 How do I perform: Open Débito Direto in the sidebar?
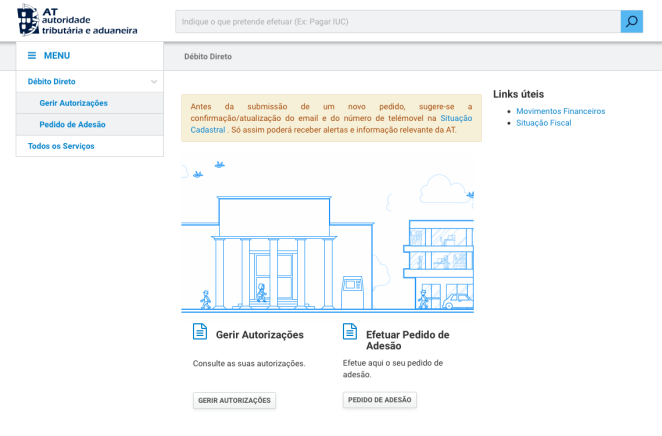tap(52, 81)
